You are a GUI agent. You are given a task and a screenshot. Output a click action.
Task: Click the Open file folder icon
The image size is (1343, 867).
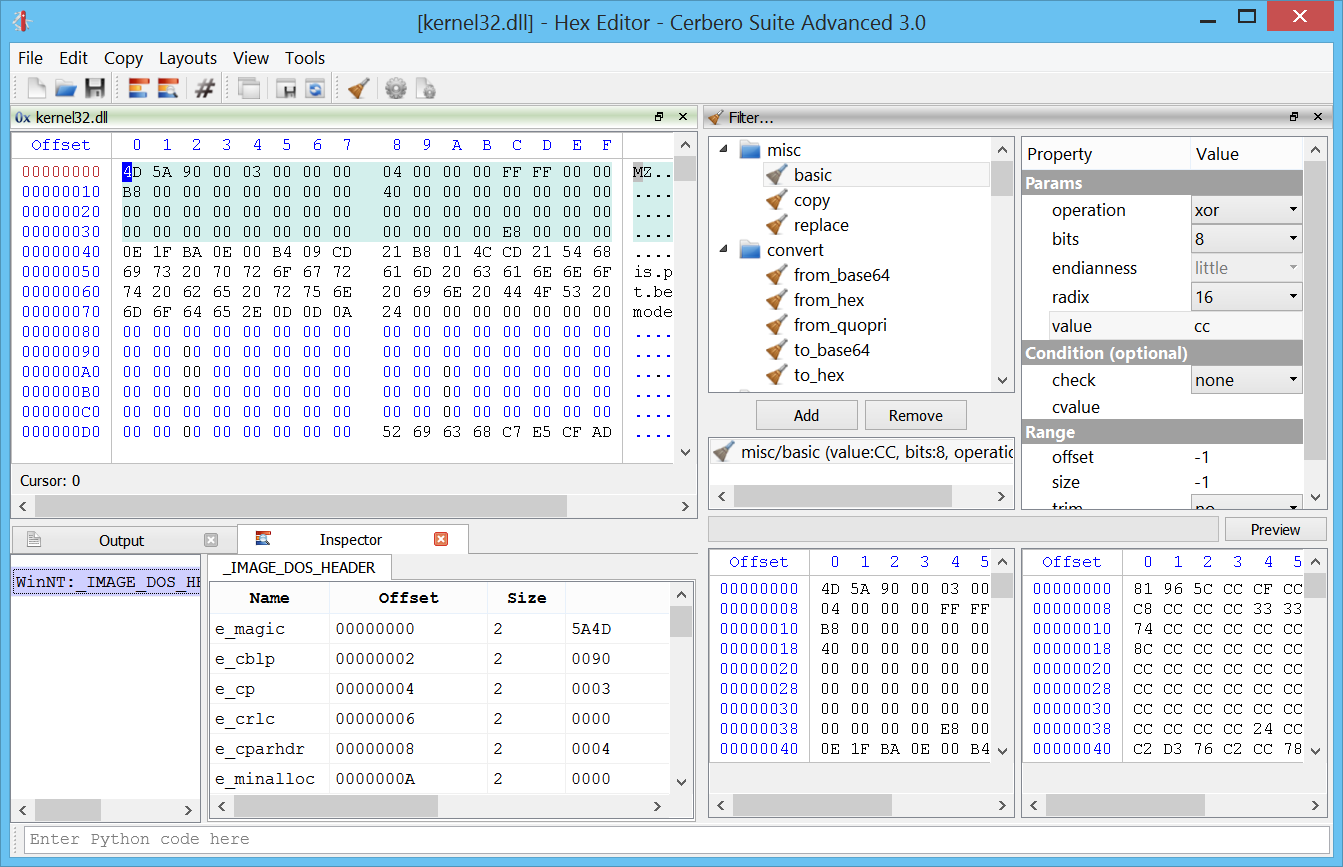click(x=66, y=88)
